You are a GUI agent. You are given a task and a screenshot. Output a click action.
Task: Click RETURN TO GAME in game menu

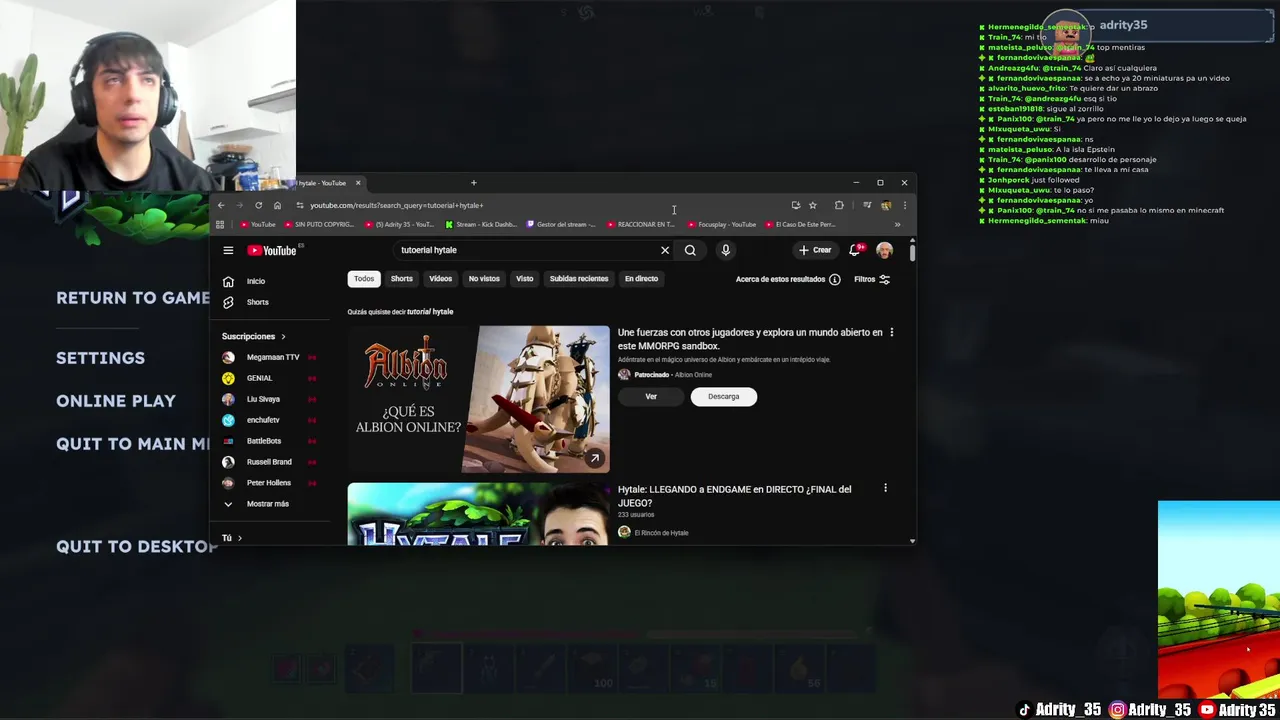click(x=133, y=298)
